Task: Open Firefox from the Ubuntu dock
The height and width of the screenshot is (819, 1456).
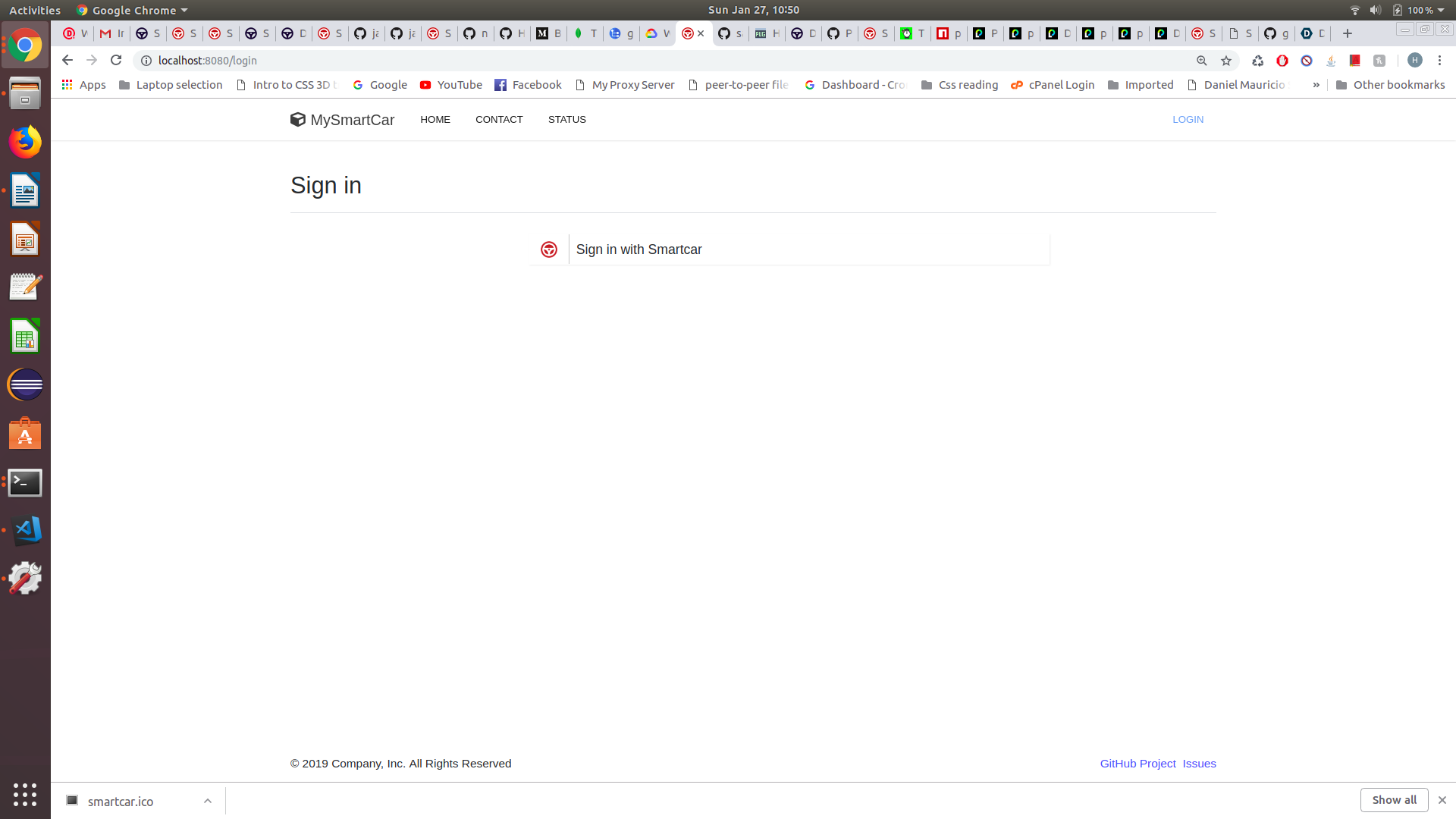Action: pos(25,142)
